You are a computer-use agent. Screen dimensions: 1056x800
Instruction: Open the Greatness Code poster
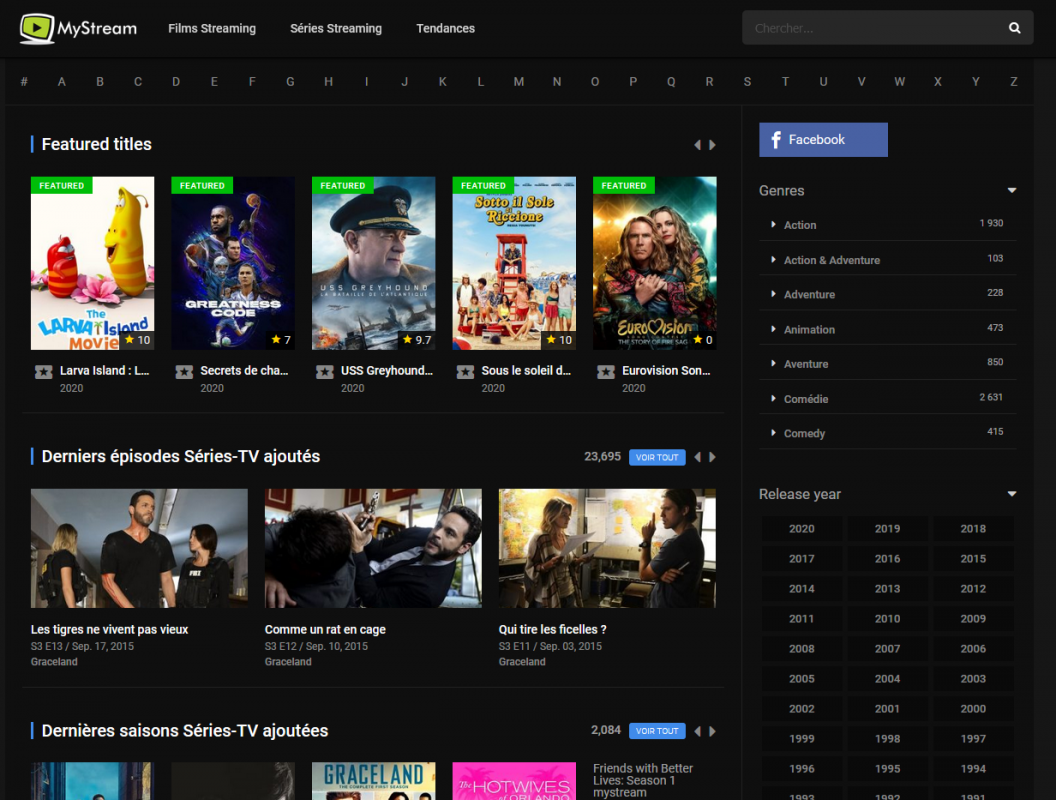point(233,263)
